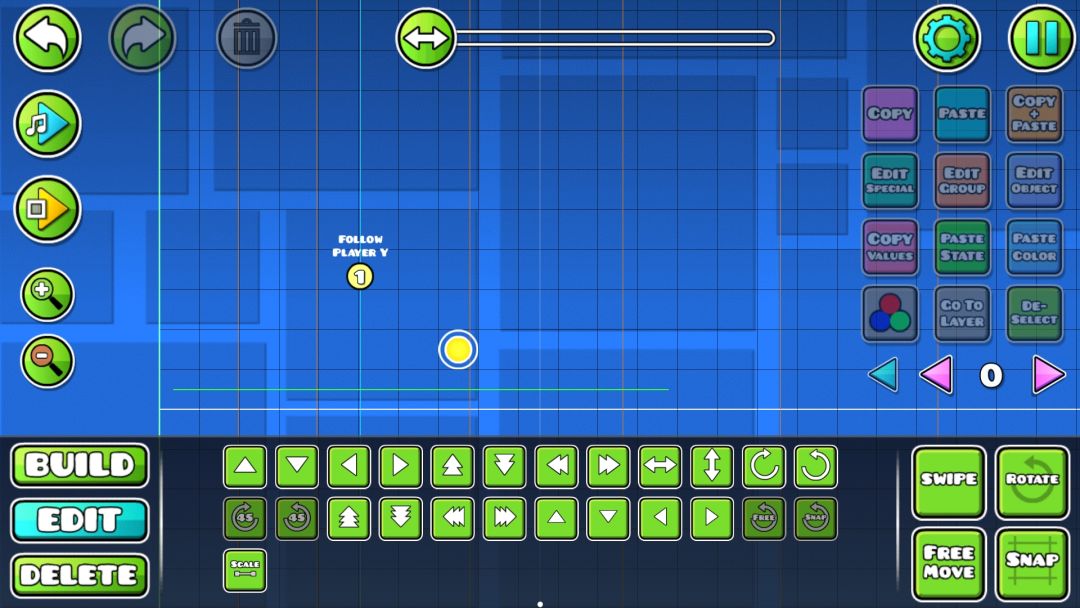Move object up one step
1080x608 pixels.
tap(245, 466)
